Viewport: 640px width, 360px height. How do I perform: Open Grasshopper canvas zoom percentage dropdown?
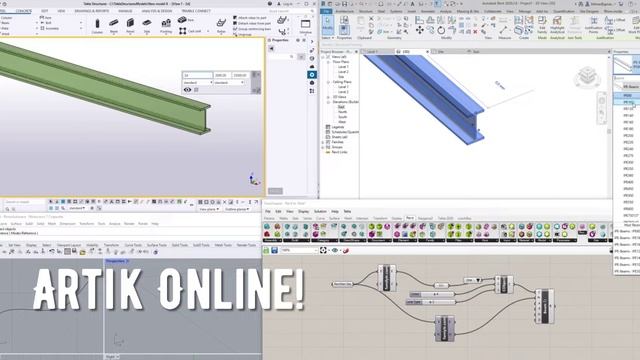tap(299, 250)
